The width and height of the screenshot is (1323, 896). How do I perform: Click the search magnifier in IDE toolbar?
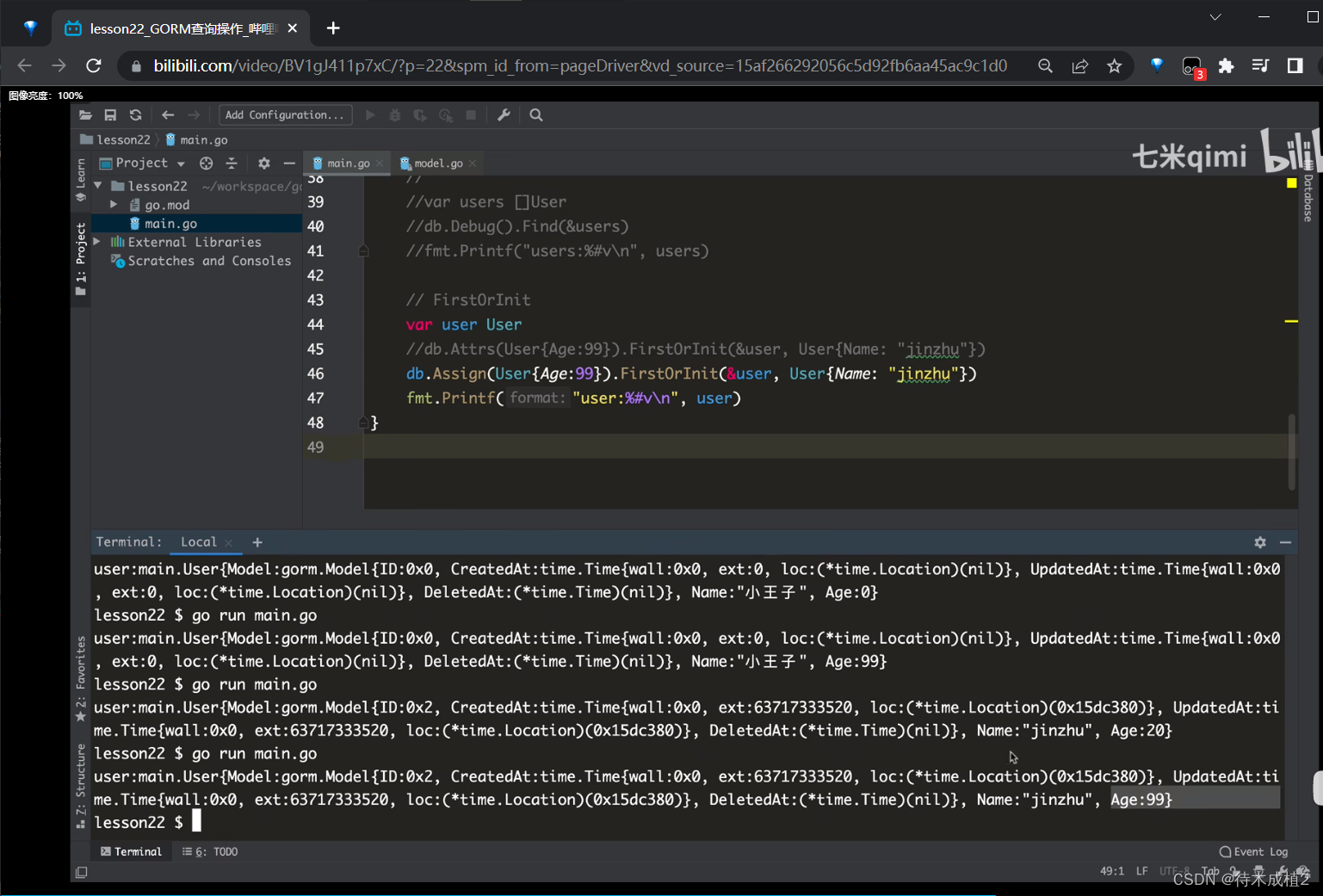(x=536, y=115)
